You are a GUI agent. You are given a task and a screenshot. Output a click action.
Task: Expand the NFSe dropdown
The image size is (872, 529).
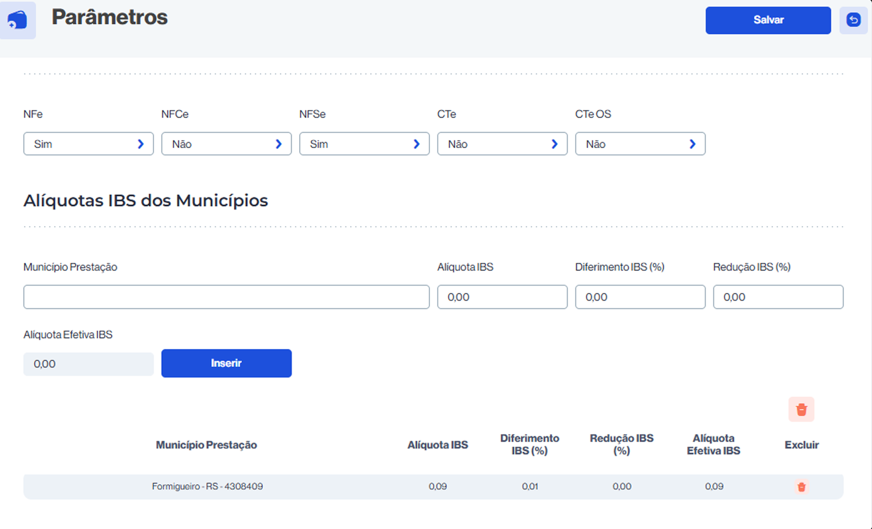(364, 144)
